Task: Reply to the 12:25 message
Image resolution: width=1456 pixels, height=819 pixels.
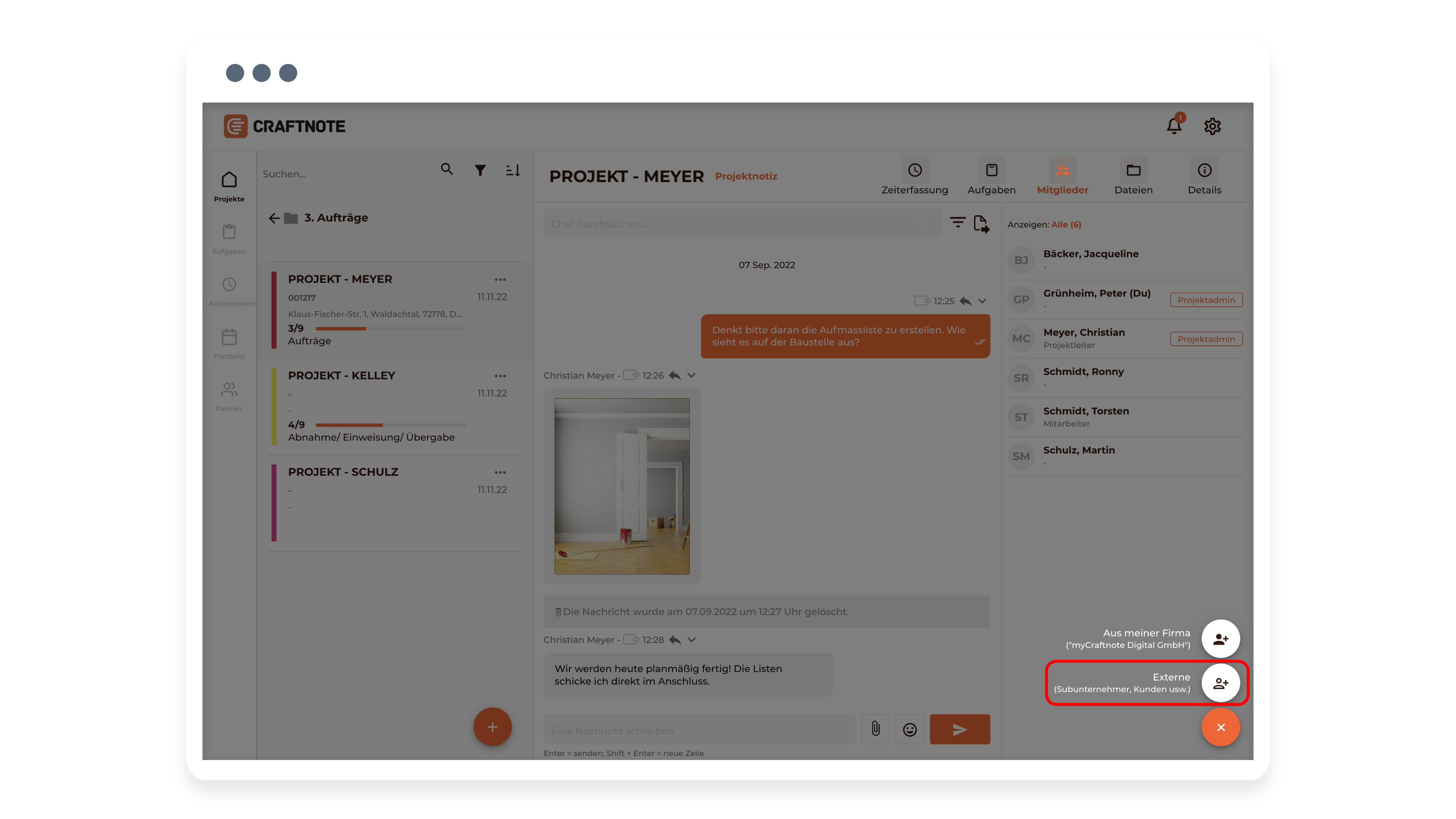Action: (x=965, y=301)
